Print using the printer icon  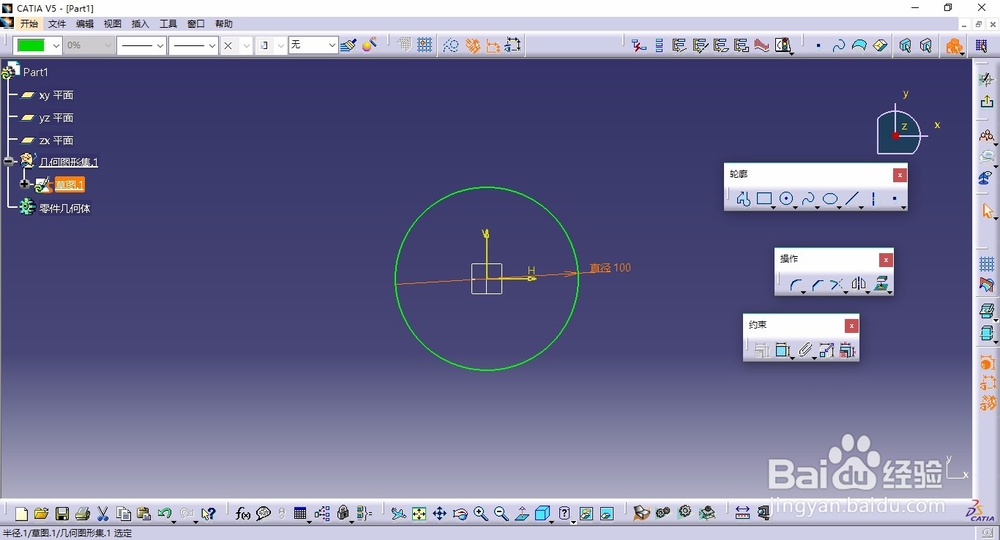(x=82, y=514)
